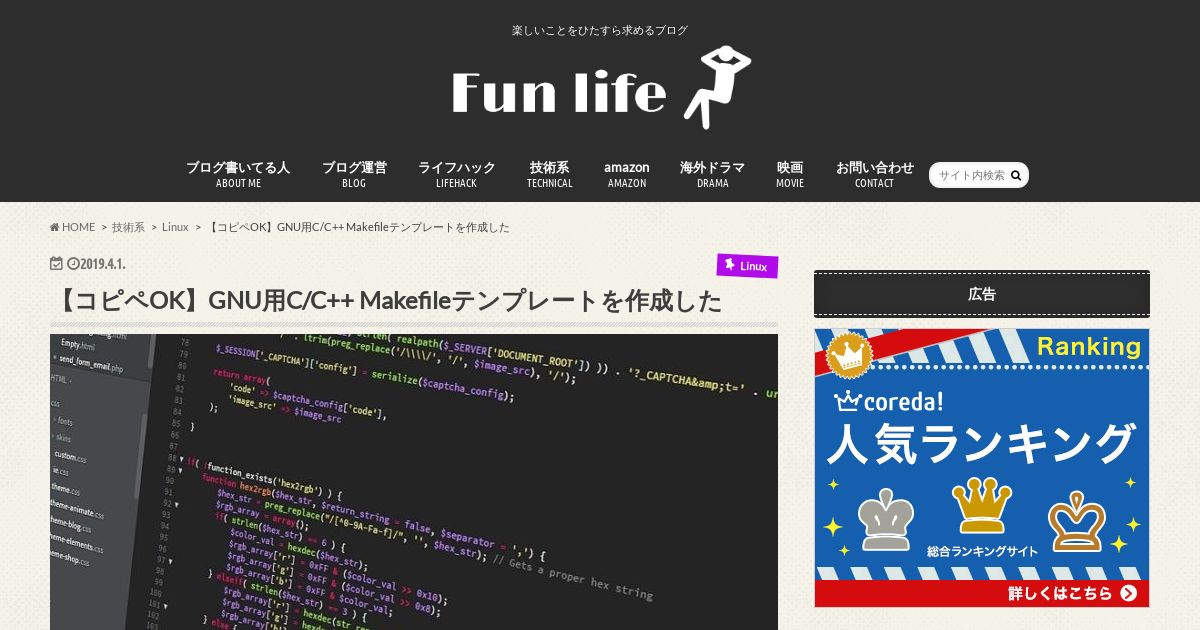Open 映画 Movie menu item
Image resolution: width=1200 pixels, height=630 pixels.
790,174
